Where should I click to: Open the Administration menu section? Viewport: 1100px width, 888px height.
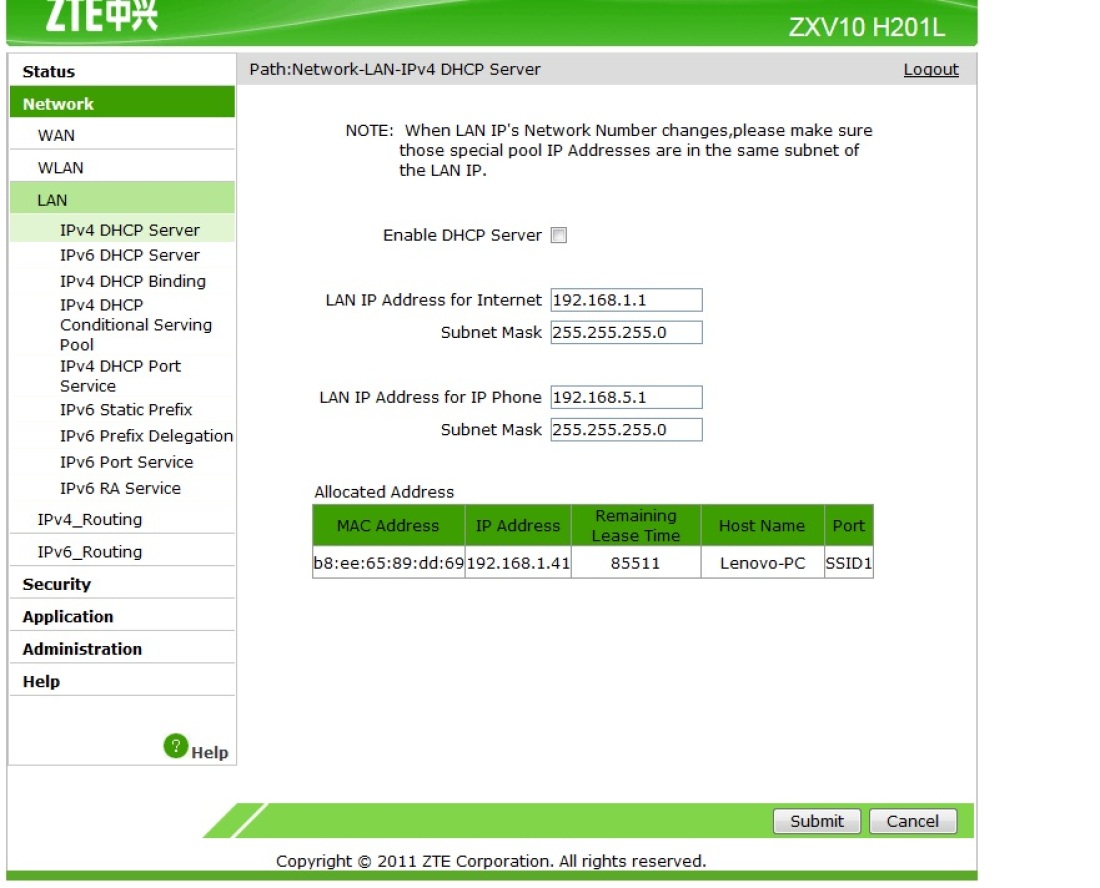[82, 649]
